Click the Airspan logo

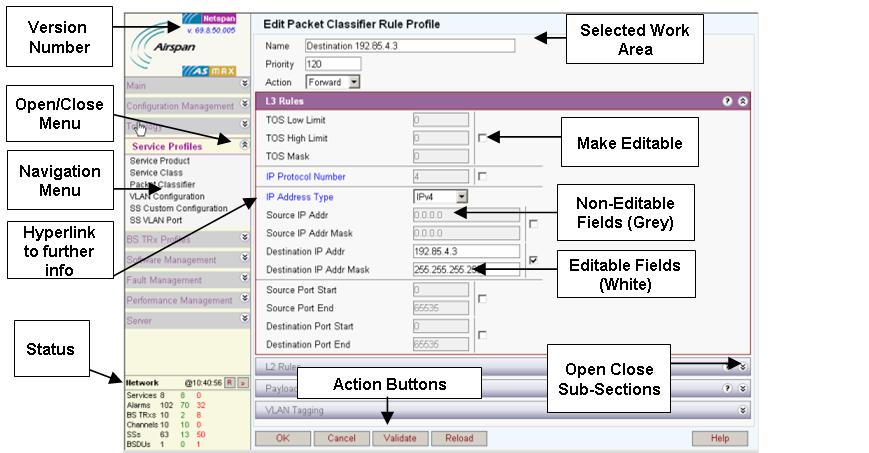tap(172, 48)
